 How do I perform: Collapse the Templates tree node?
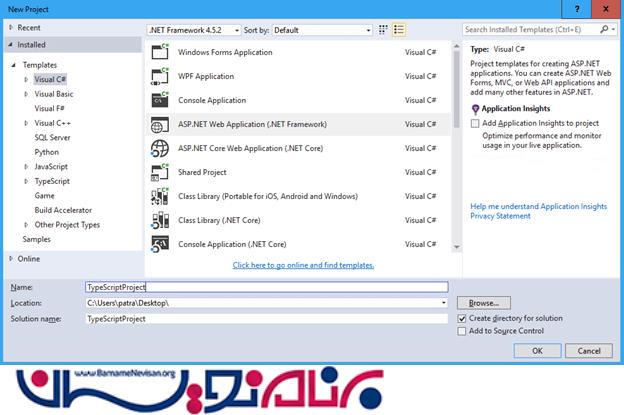click(14, 65)
